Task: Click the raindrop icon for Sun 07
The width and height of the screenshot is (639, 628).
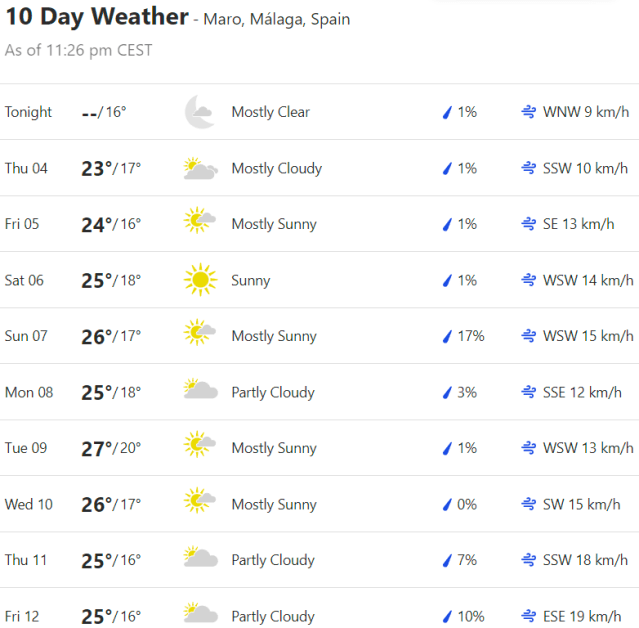Action: (448, 337)
